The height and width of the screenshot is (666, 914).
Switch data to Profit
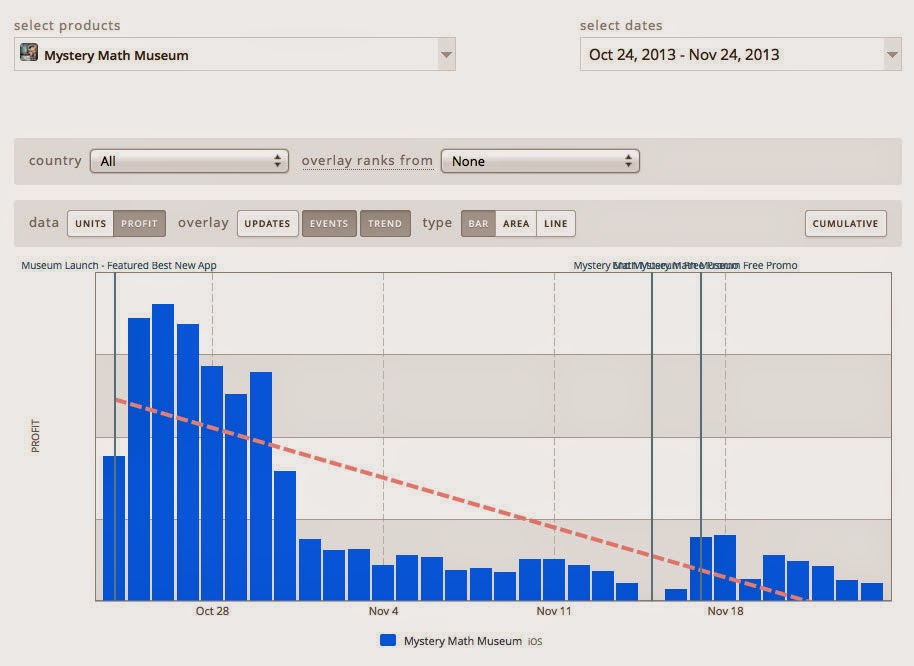(139, 224)
